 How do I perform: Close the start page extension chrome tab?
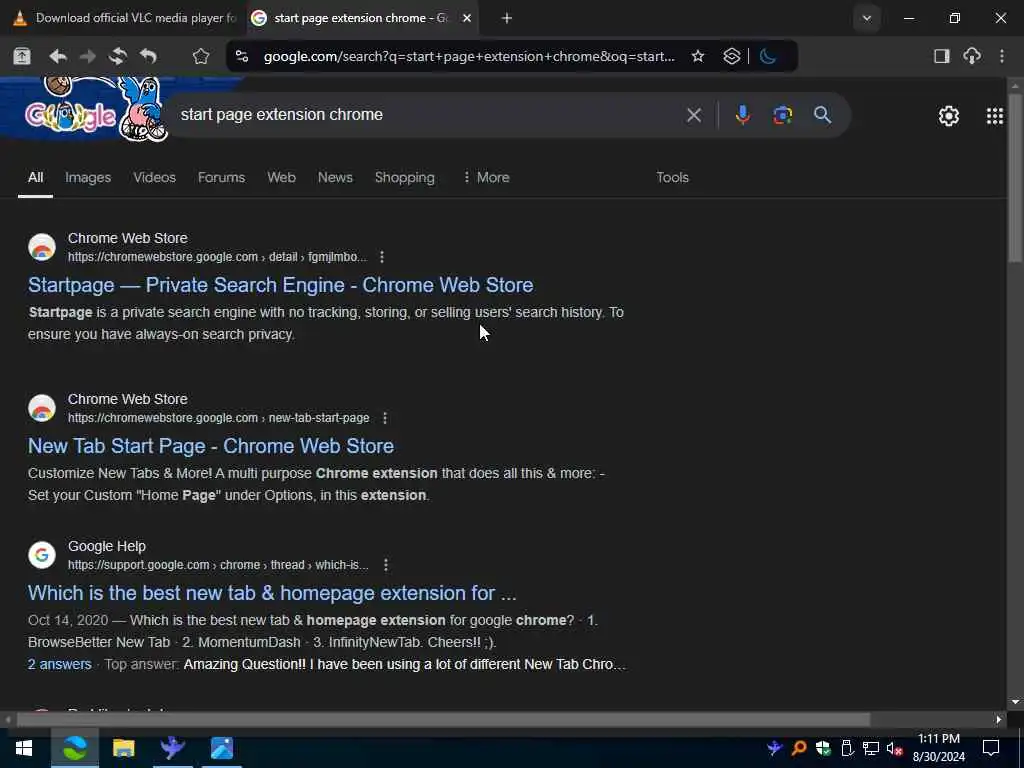coord(467,18)
